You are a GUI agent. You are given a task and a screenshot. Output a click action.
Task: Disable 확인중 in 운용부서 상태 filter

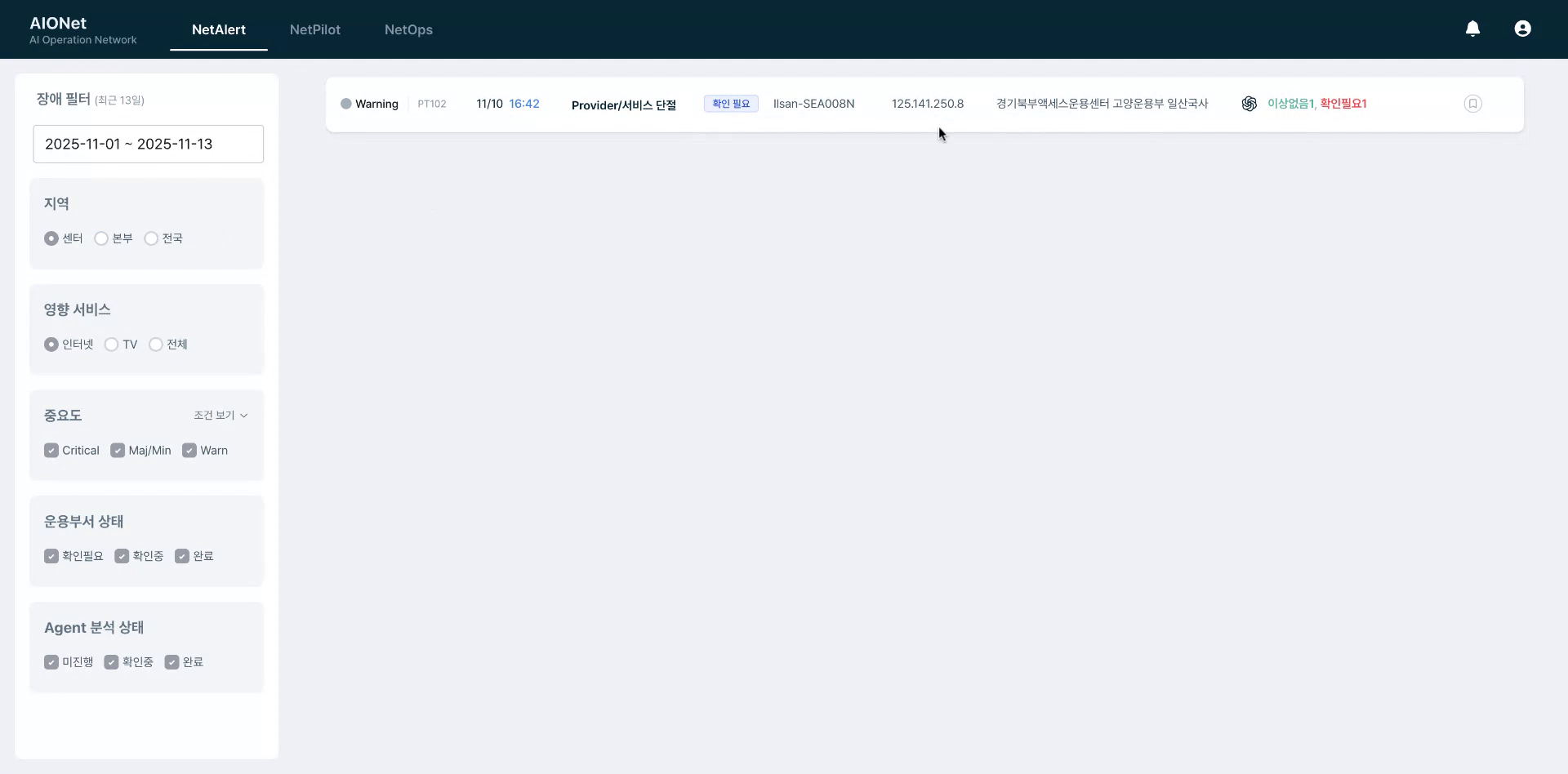[122, 556]
